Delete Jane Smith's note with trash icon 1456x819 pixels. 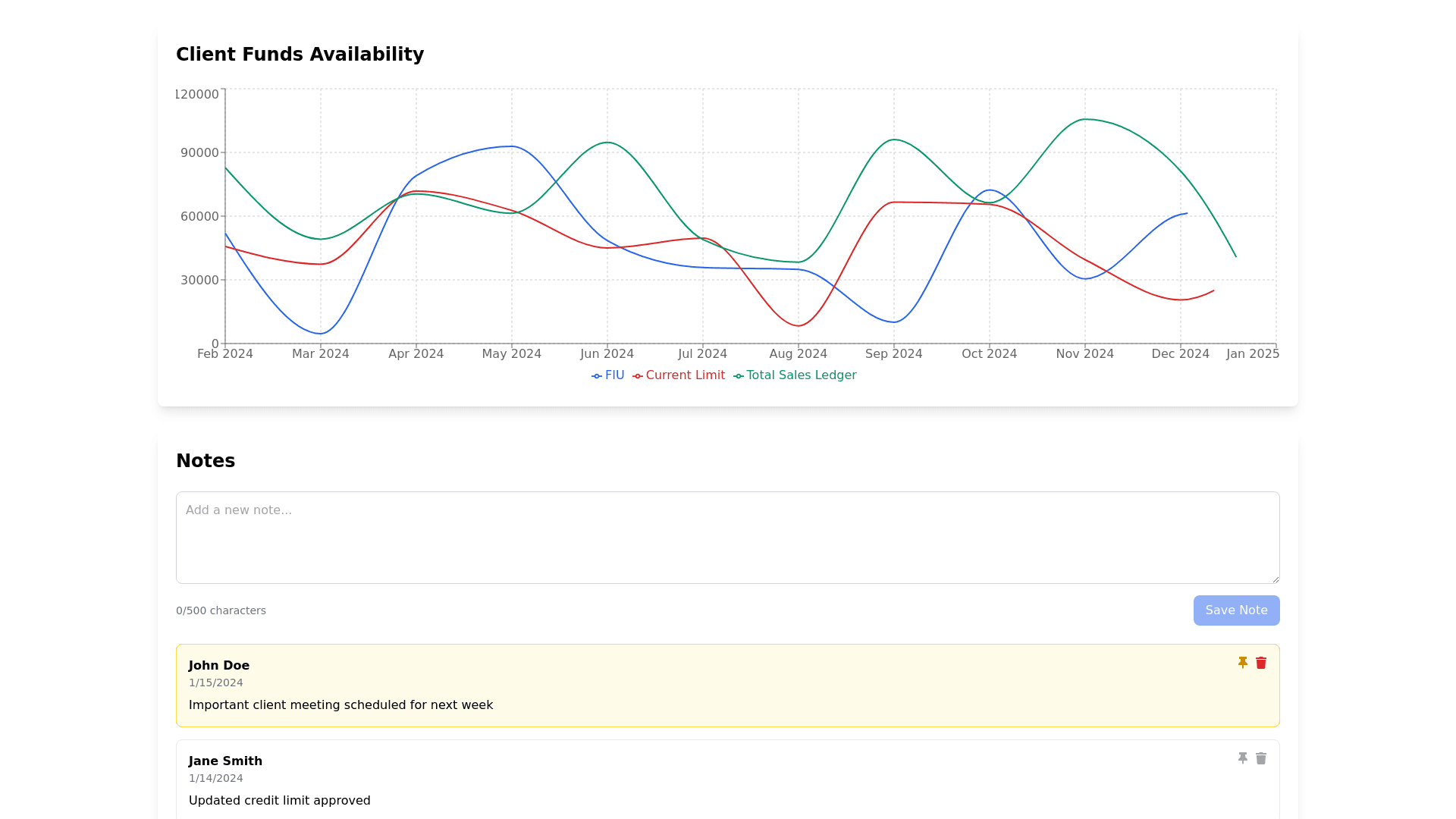(1261, 758)
